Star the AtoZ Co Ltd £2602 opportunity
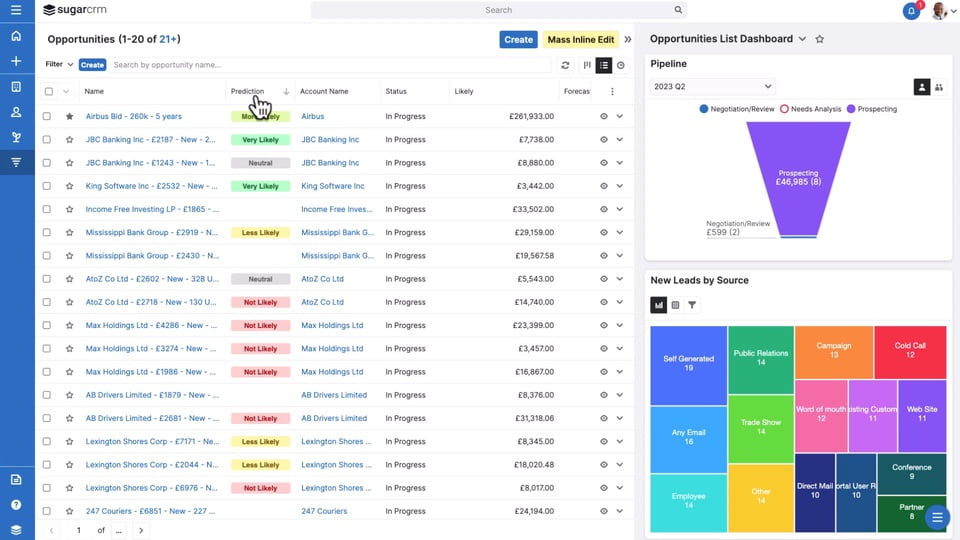Image resolution: width=960 pixels, height=540 pixels. click(69, 279)
